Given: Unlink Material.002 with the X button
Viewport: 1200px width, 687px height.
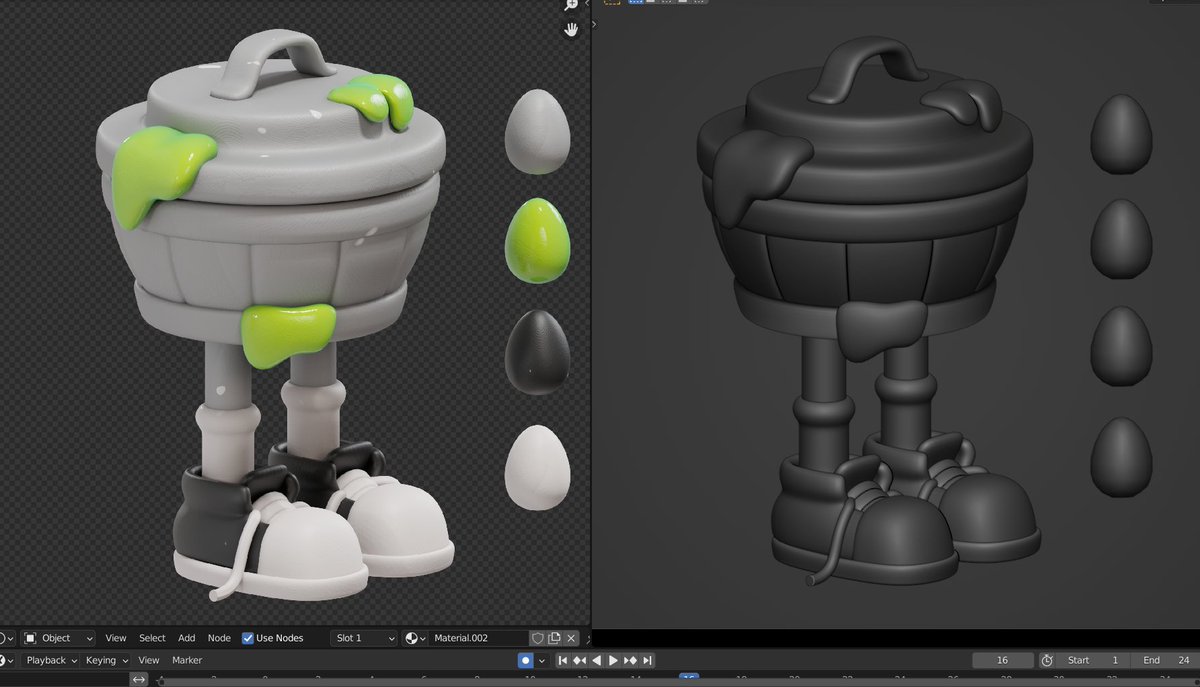Looking at the screenshot, I should tap(571, 638).
